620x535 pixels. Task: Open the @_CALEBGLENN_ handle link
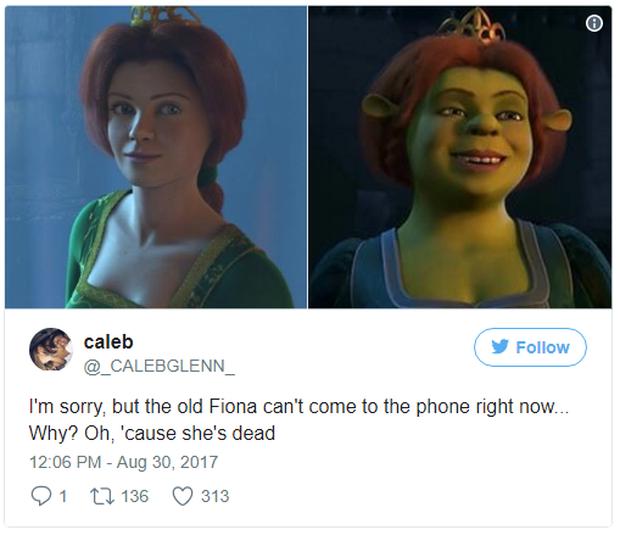coord(159,366)
